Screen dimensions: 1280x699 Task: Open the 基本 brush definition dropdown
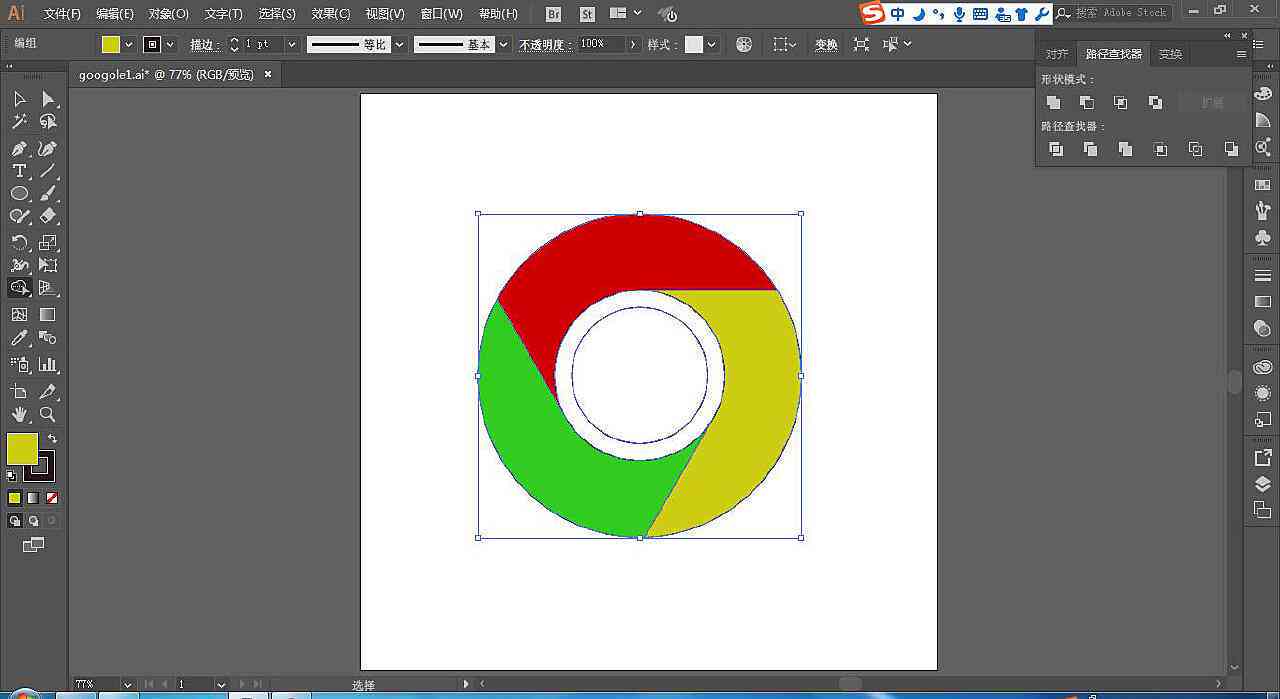click(503, 44)
